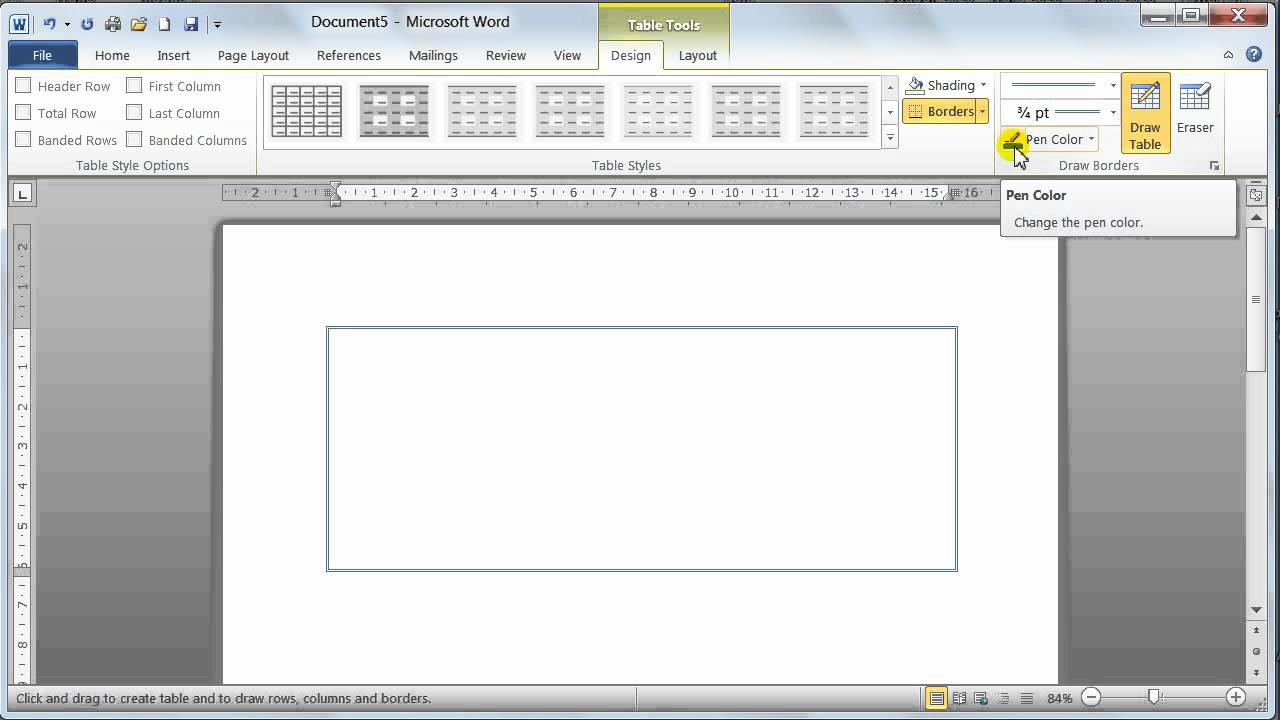
Task: Click the Shading paint bucket icon
Action: click(x=915, y=85)
